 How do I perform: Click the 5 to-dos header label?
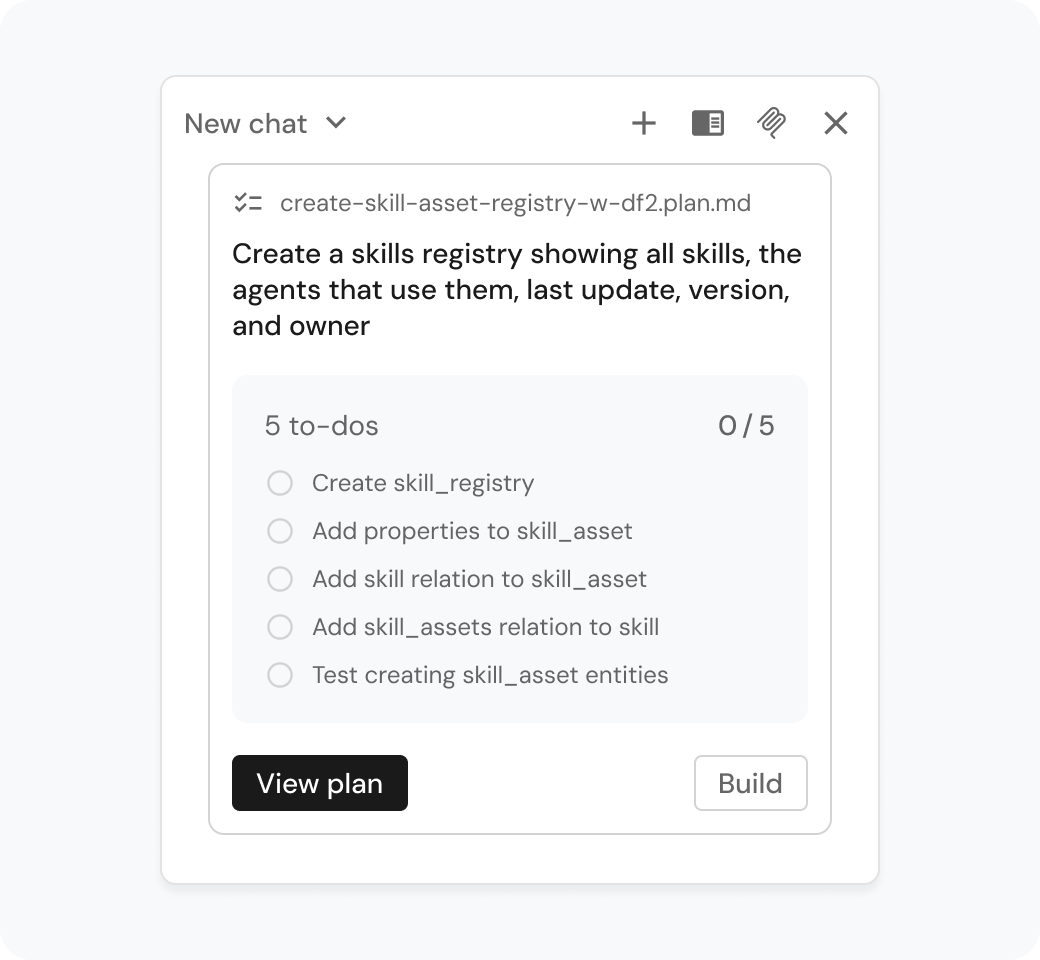tap(322, 426)
